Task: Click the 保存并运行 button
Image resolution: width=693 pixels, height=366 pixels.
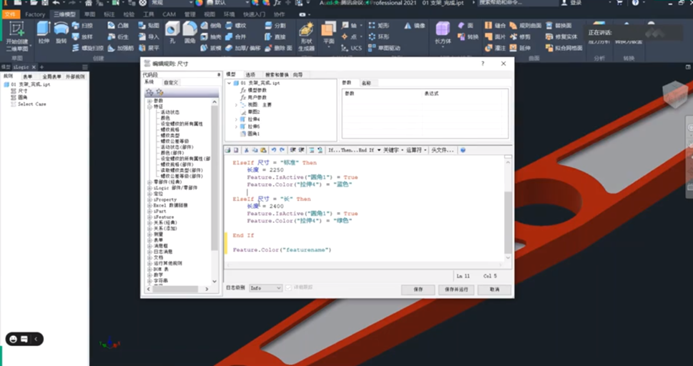Action: pos(456,290)
